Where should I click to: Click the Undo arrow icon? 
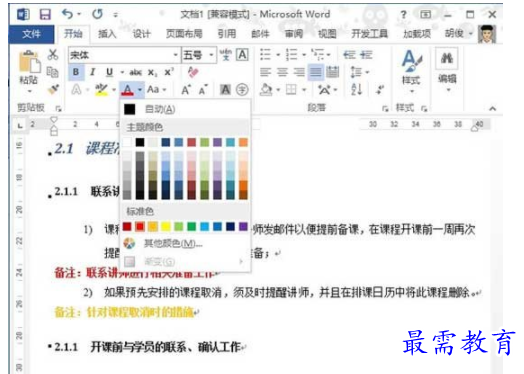[67, 14]
